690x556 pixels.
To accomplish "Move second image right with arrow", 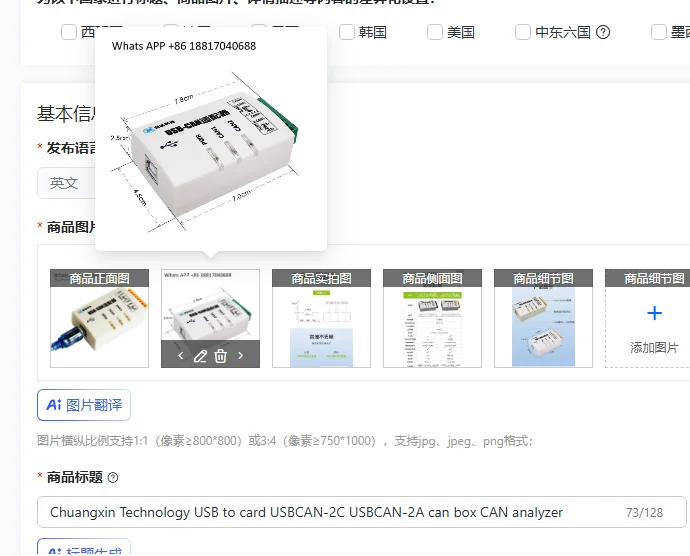I will click(x=240, y=355).
